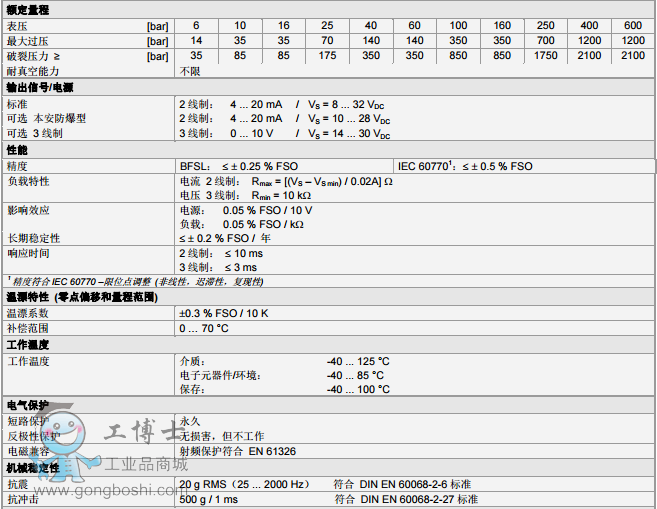Select the 温漂特性 section header

[82, 297]
